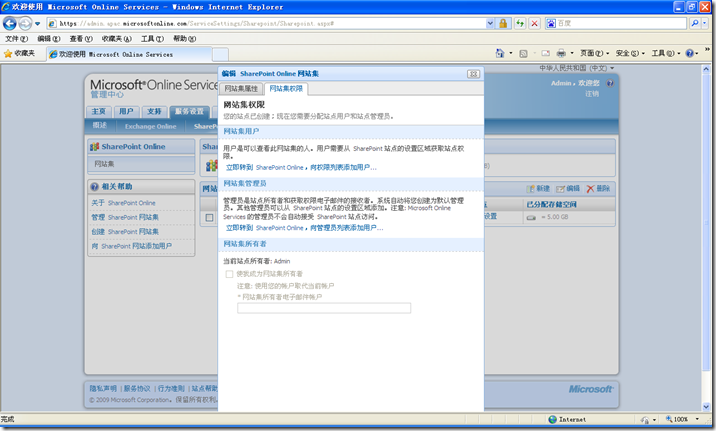
Task: Go to the 主页 tab
Action: pos(98,111)
